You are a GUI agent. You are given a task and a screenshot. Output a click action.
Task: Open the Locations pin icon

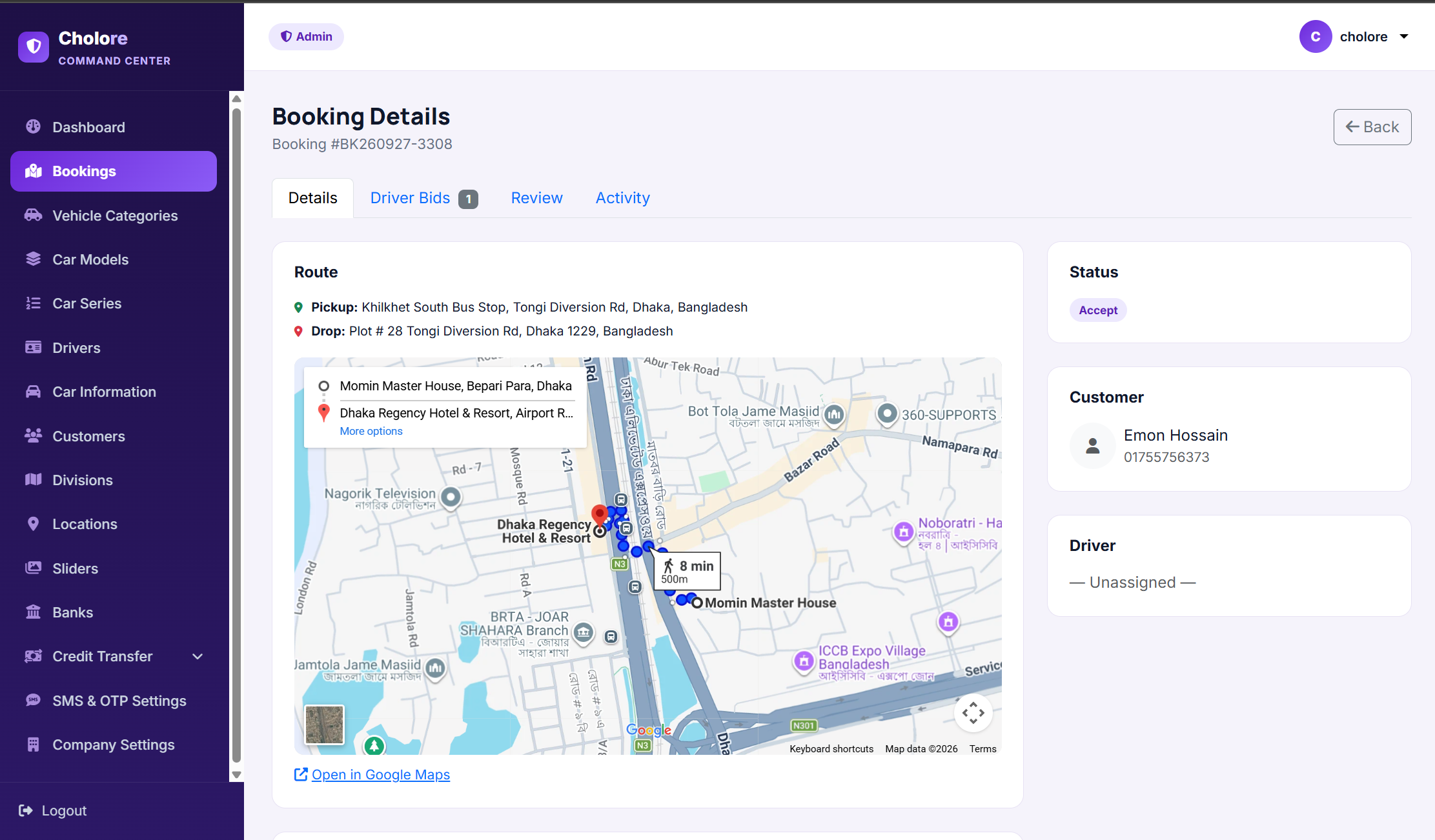tap(34, 524)
